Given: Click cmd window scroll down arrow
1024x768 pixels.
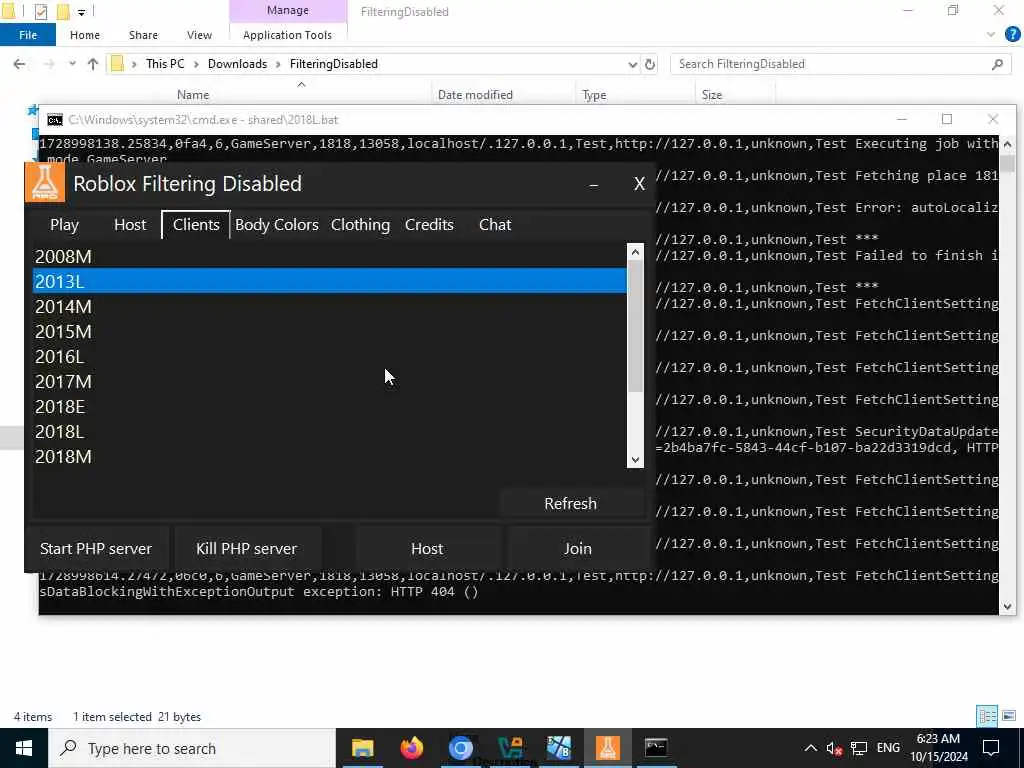Looking at the screenshot, I should click(x=1008, y=606).
